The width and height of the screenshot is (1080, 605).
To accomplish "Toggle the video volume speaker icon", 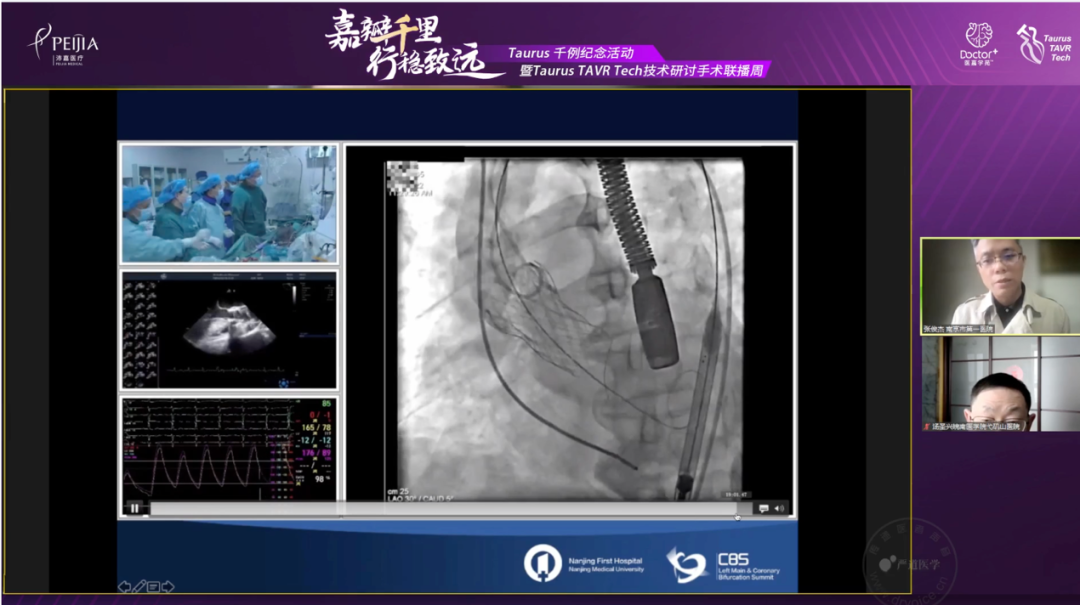I will (779, 508).
